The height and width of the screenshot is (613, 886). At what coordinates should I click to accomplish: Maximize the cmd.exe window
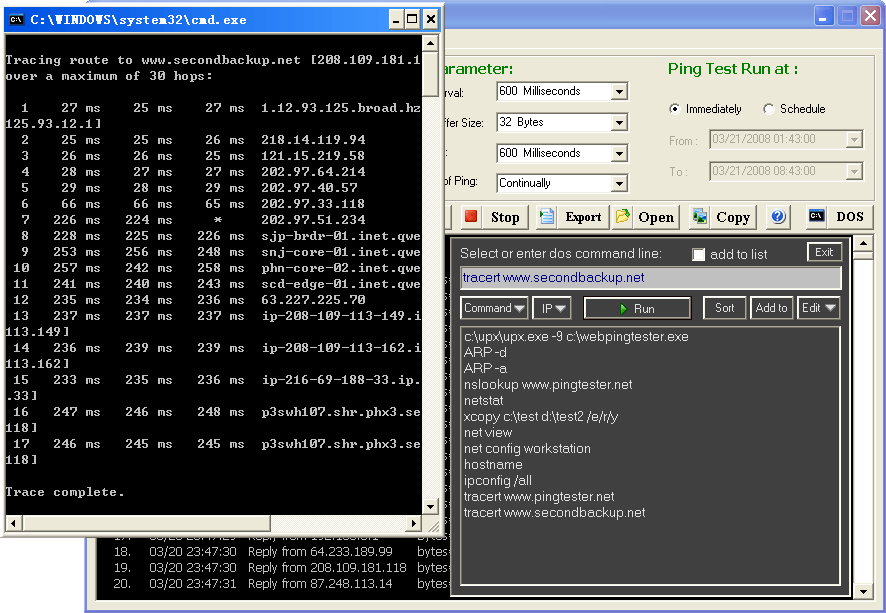412,20
